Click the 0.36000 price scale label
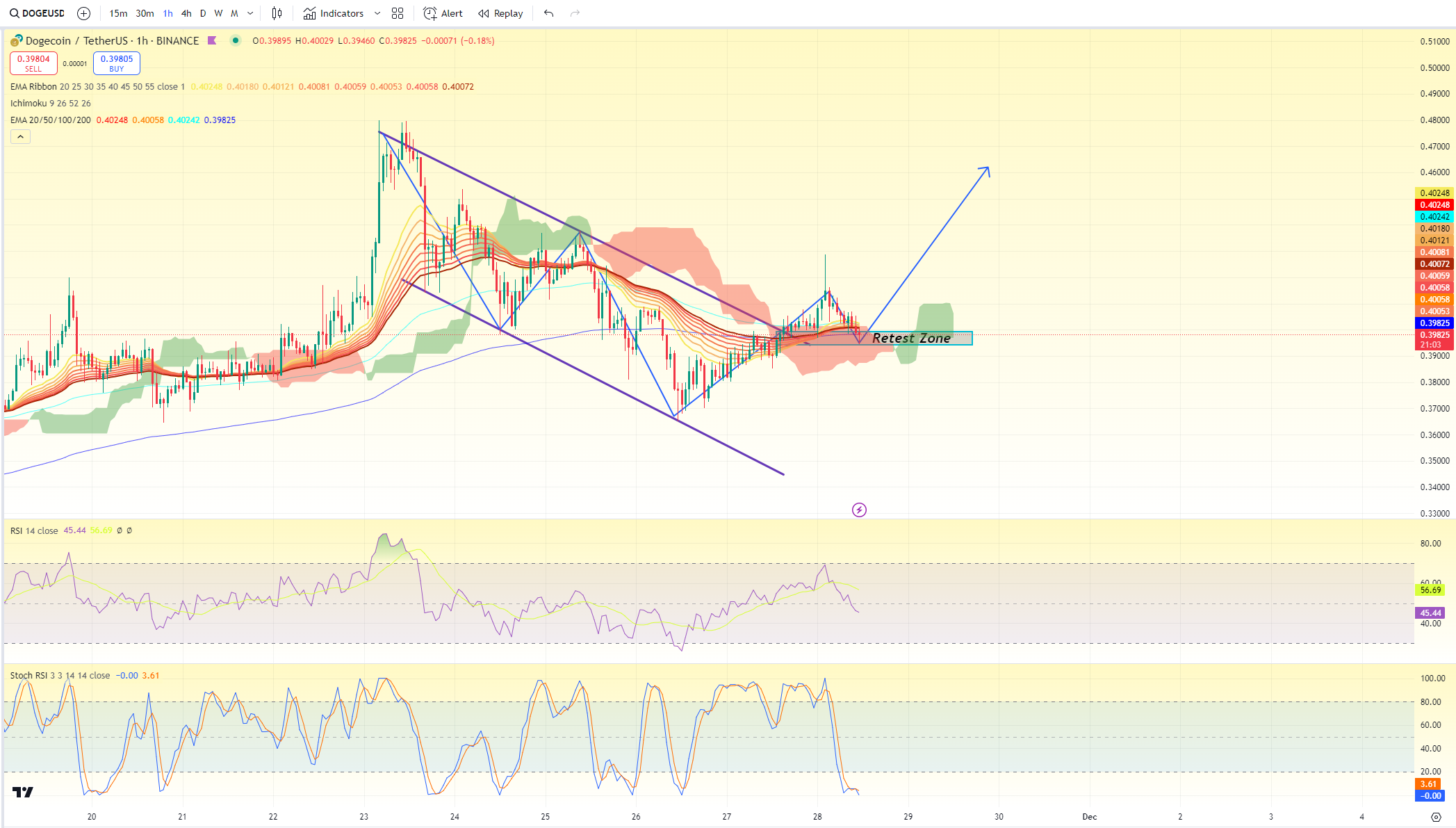Screen dimensions: 1456x828 click(x=1434, y=435)
